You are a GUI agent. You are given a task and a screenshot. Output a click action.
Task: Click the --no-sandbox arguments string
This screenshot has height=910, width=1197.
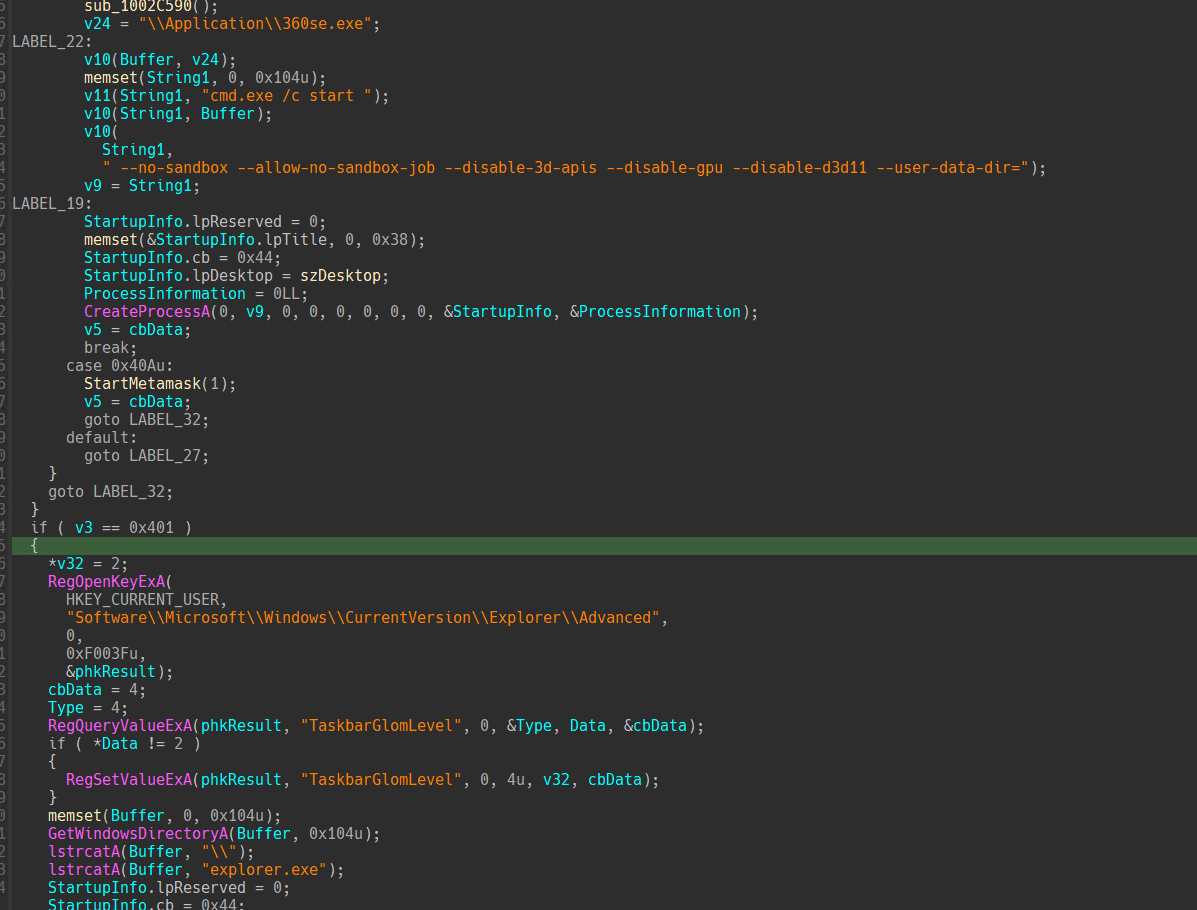pyautogui.click(x=566, y=167)
